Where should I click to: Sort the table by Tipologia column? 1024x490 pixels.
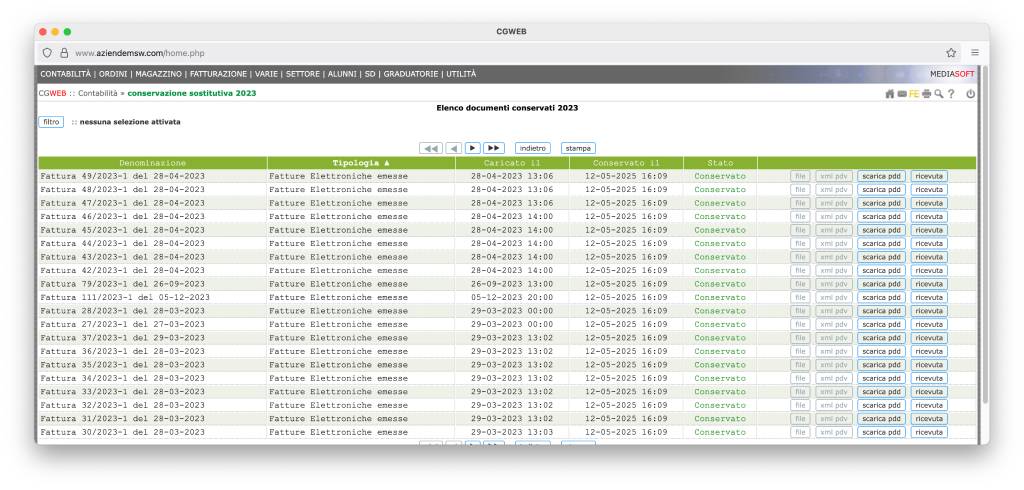[361, 162]
